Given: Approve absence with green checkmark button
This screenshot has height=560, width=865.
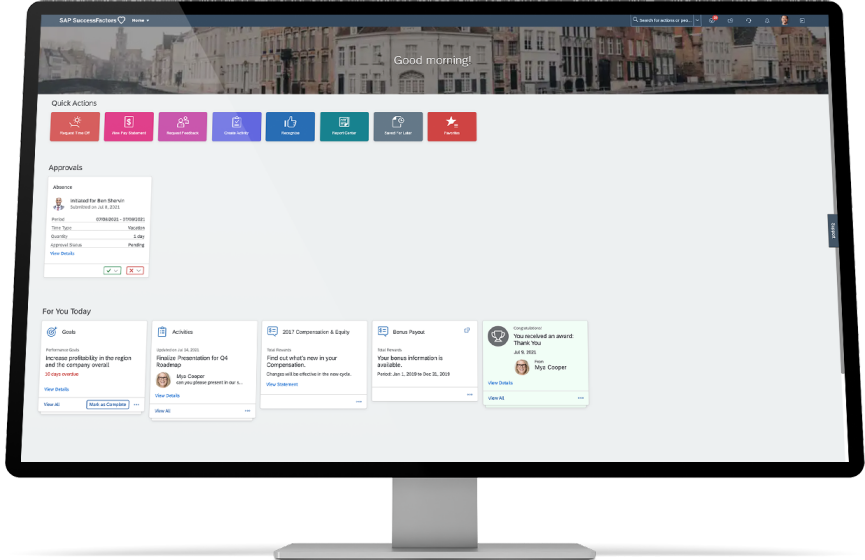Looking at the screenshot, I should click(112, 270).
